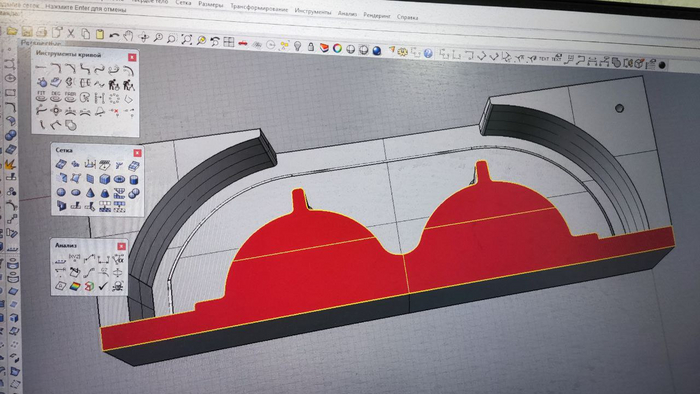Open rainbow curvature analysis in Анализ

tap(75, 286)
